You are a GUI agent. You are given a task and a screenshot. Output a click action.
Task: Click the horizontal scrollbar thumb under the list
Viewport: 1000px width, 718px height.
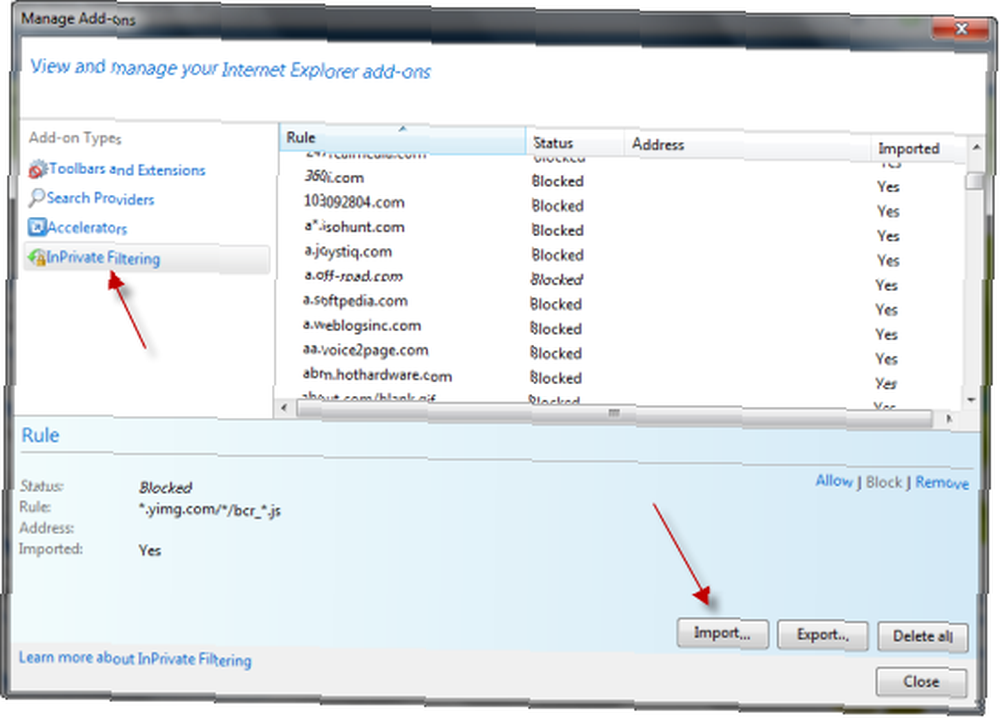[x=614, y=413]
